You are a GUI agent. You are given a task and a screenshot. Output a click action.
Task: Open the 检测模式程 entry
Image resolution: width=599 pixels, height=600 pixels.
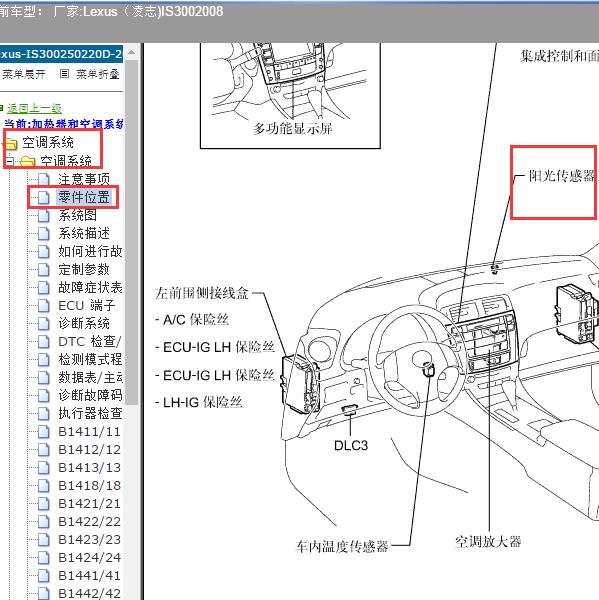(90, 359)
